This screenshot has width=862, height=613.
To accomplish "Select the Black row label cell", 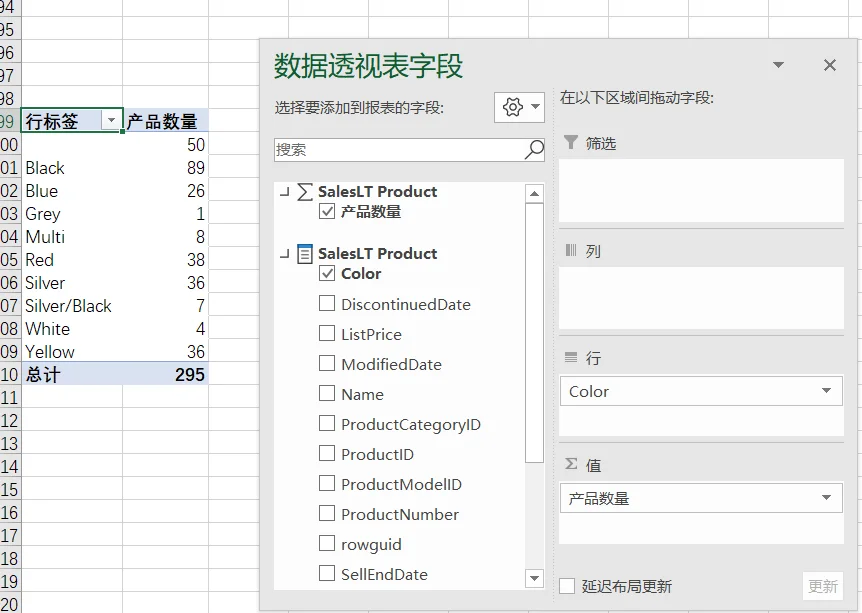I will click(x=72, y=168).
